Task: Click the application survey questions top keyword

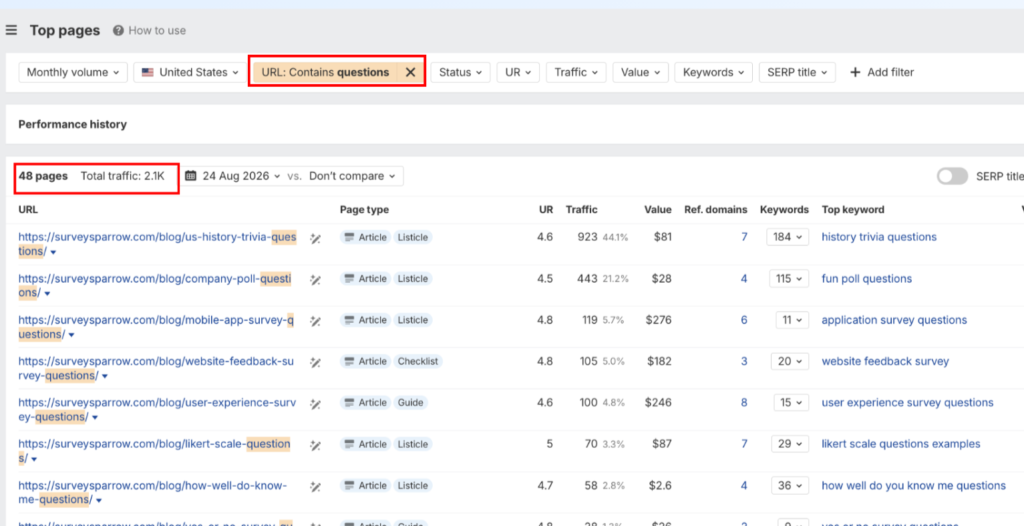Action: tap(894, 320)
